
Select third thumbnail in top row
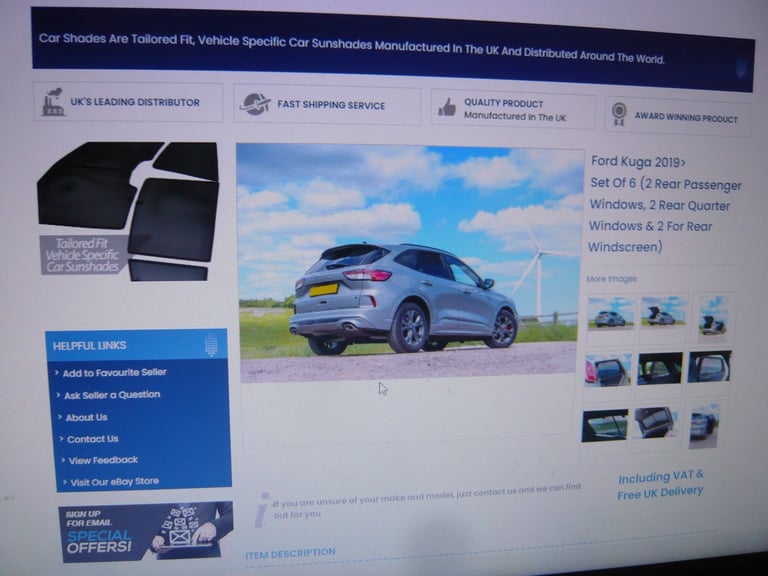pyautogui.click(x=714, y=315)
